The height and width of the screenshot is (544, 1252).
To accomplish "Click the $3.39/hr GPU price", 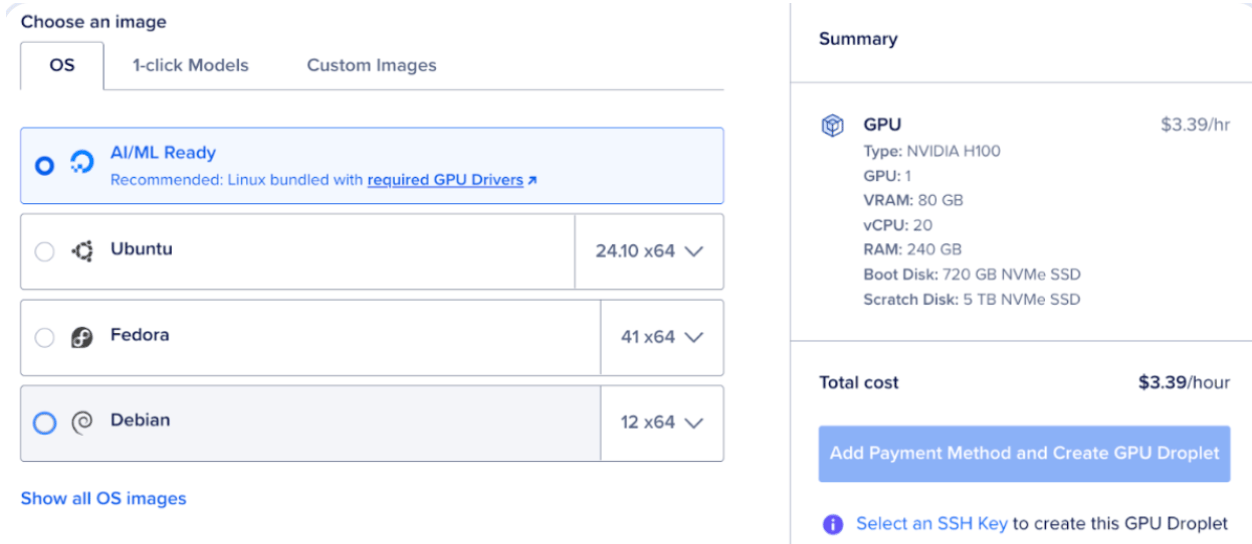I will [x=1195, y=125].
